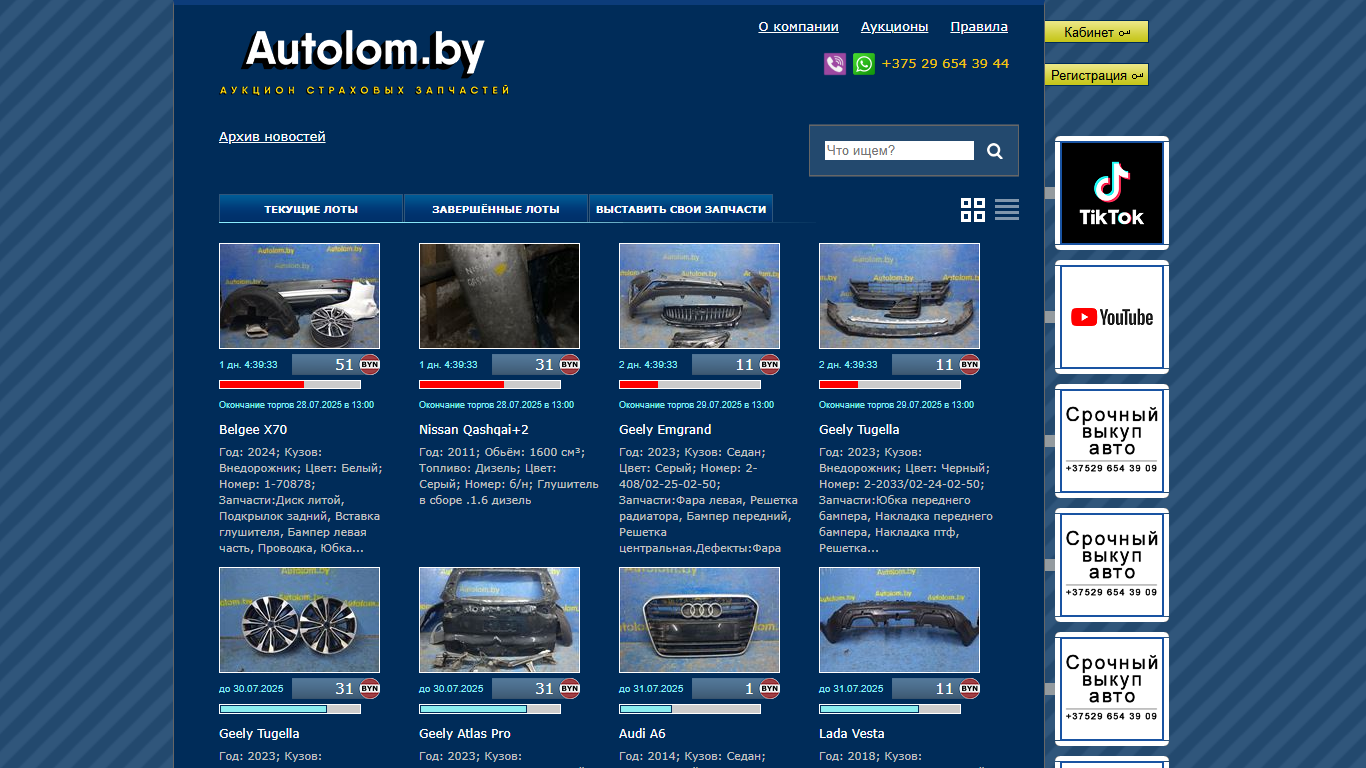Click BYN currency icon on Nissan Qashqai+2
The height and width of the screenshot is (768, 1366).
click(570, 364)
